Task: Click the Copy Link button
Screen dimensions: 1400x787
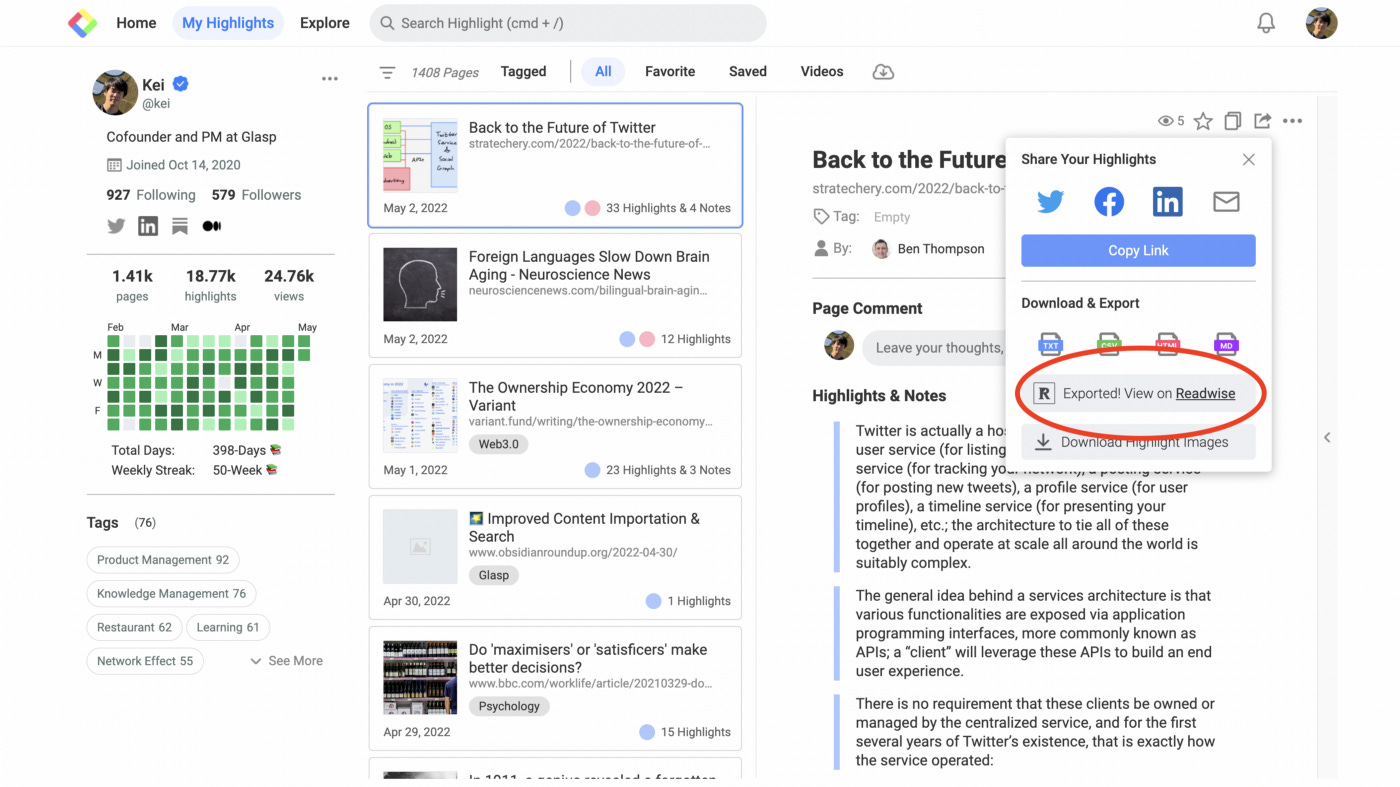Action: [x=1138, y=250]
